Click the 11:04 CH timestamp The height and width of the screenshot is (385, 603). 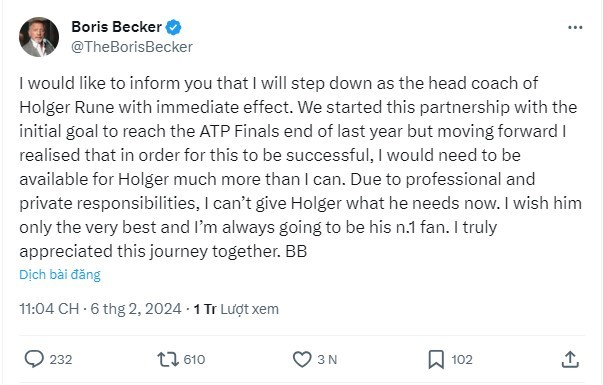pos(49,309)
